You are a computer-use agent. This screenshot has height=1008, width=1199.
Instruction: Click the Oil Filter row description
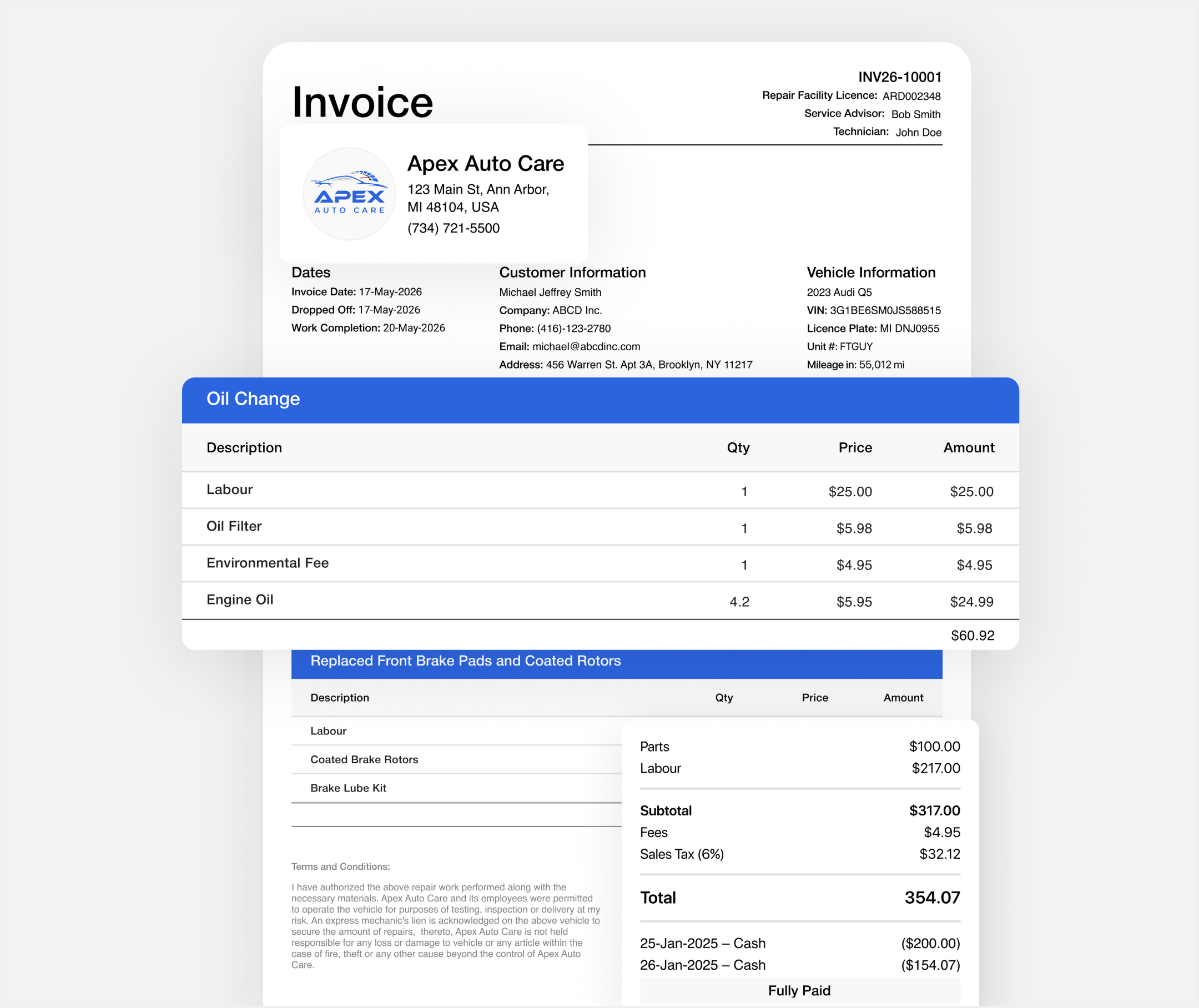234,526
